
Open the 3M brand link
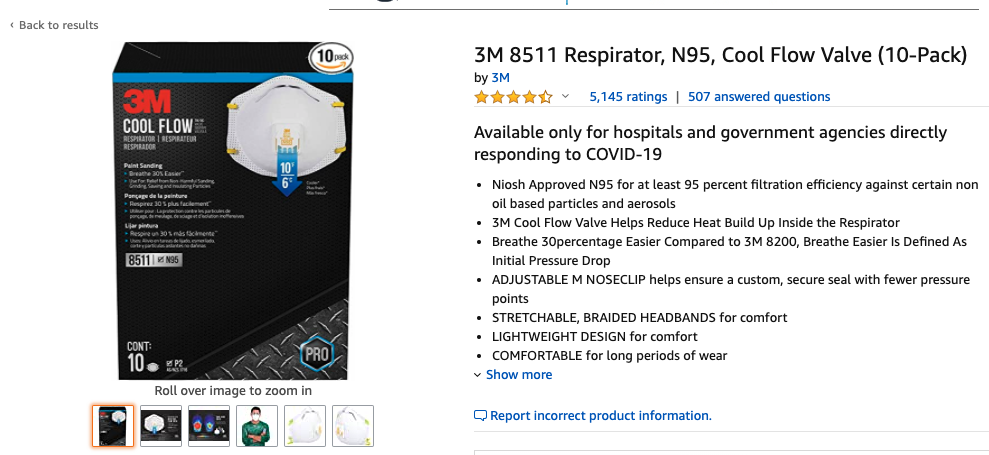[501, 77]
